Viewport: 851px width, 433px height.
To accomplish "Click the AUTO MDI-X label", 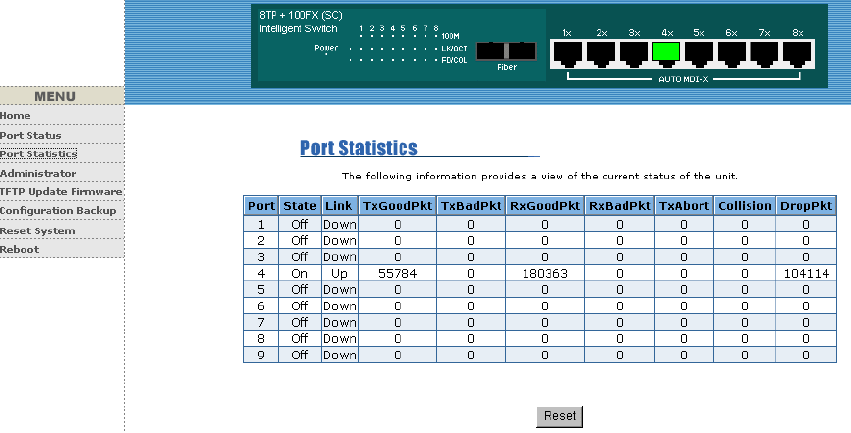I will 683,79.
